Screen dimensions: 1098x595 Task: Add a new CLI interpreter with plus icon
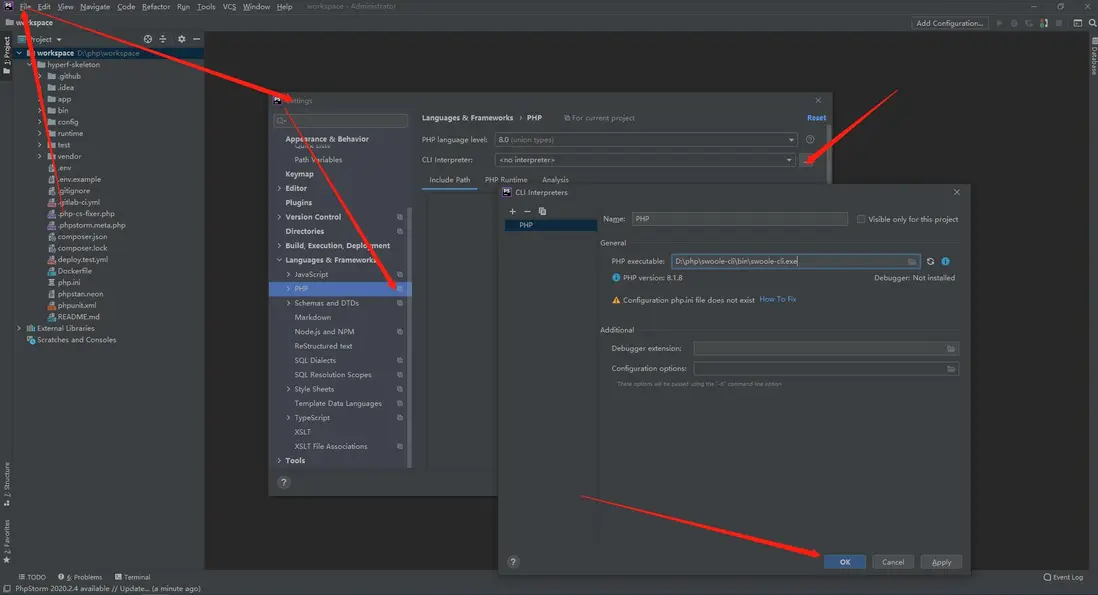coord(512,212)
